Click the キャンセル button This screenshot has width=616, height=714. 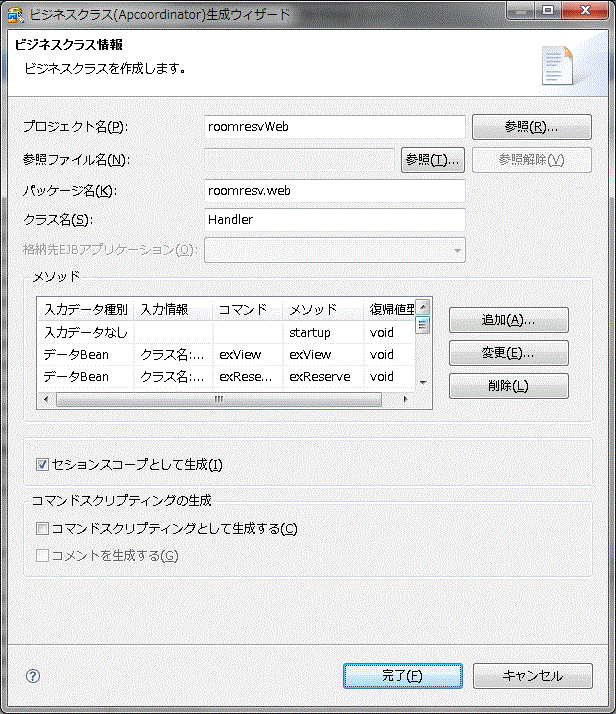[533, 676]
